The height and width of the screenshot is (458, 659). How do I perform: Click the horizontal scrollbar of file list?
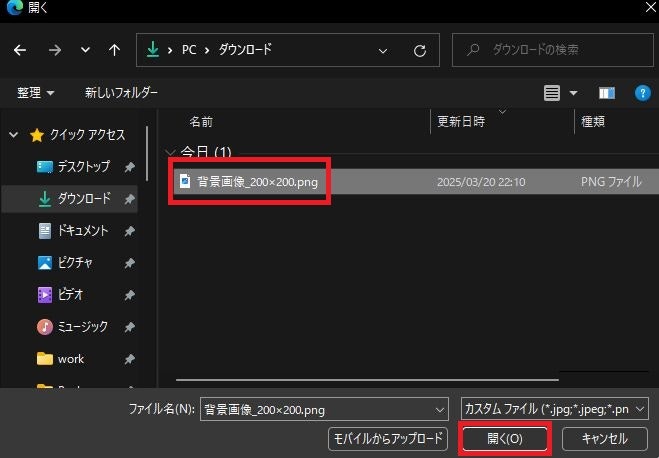tap(367, 379)
